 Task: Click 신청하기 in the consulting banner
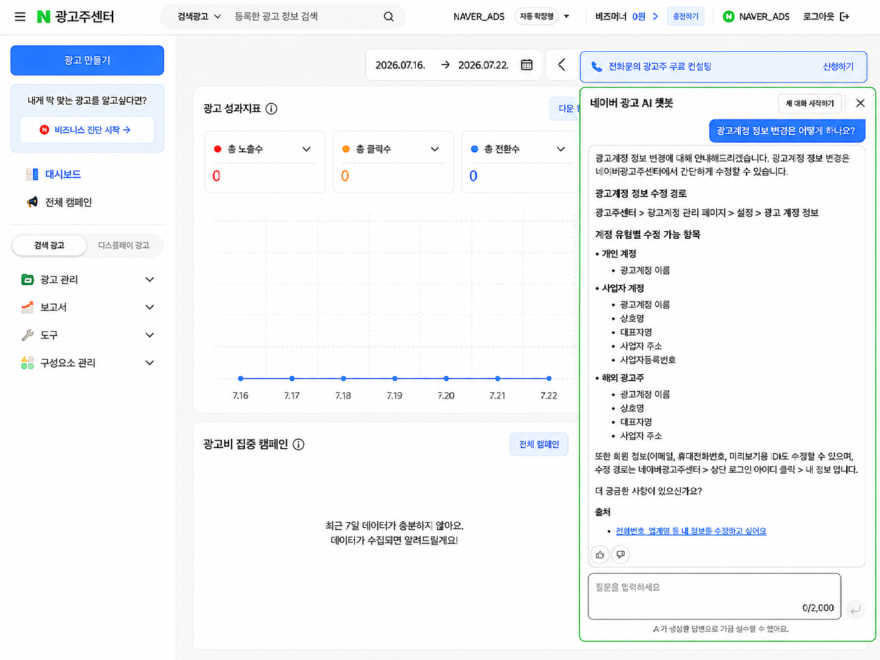pyautogui.click(x=838, y=67)
